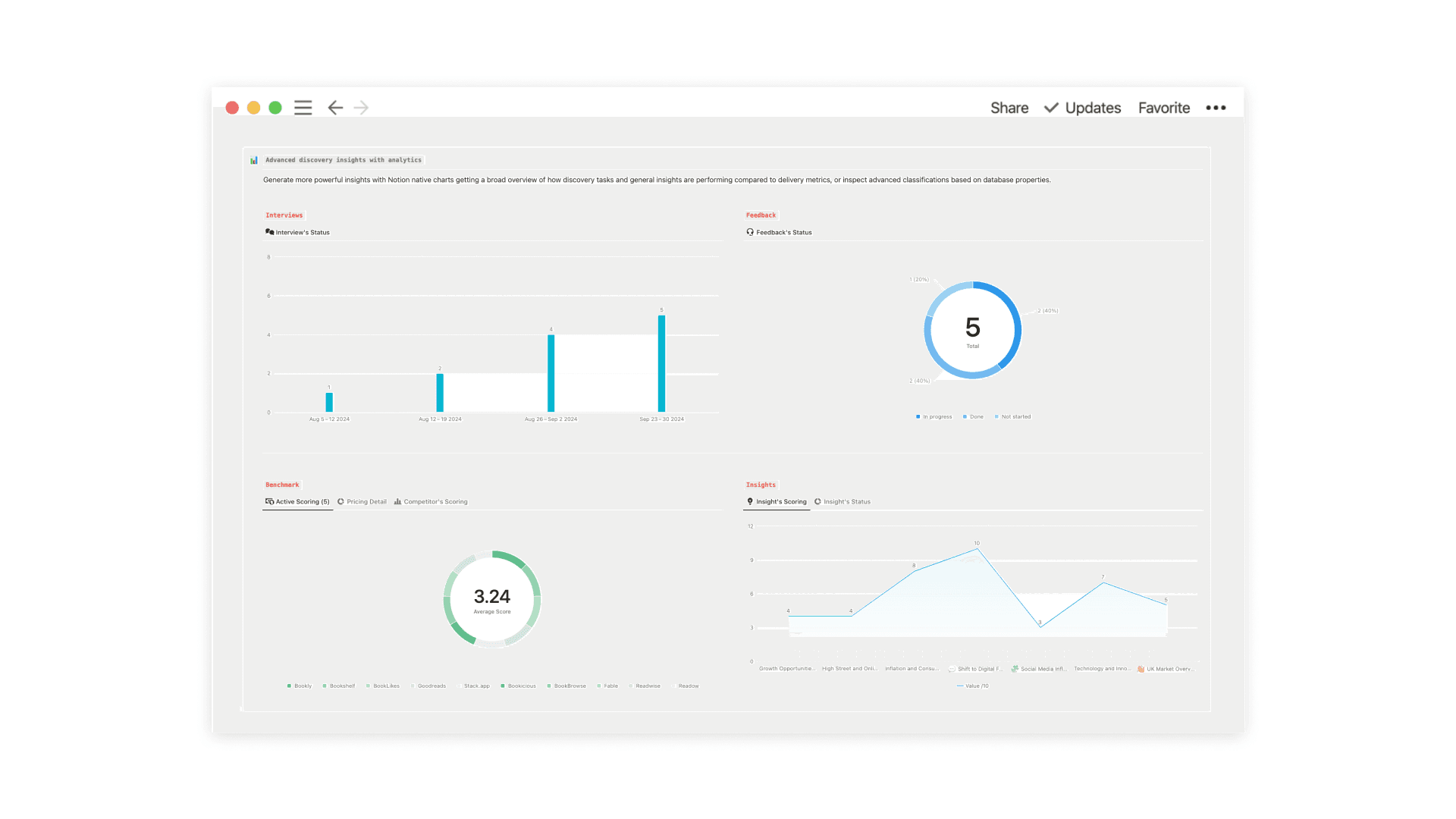The height and width of the screenshot is (819, 1456).
Task: Click the line chart low point labeled 3
Action: (1040, 626)
